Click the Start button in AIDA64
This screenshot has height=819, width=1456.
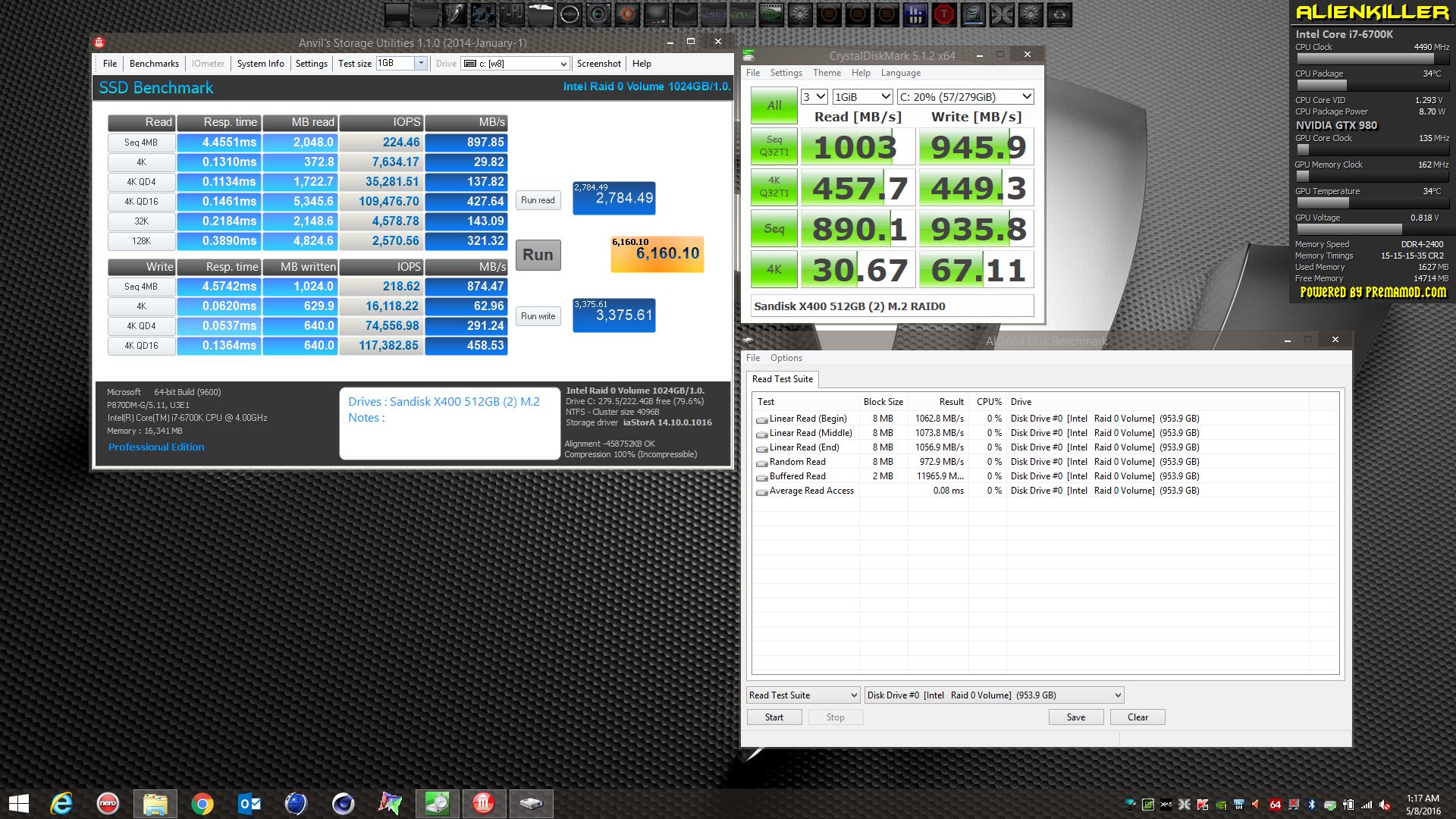pyautogui.click(x=773, y=717)
